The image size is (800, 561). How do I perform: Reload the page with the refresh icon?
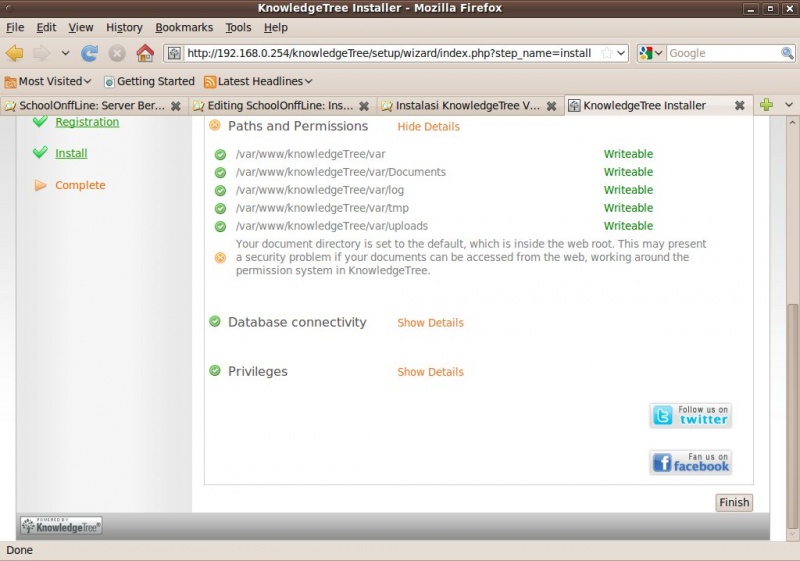90,53
